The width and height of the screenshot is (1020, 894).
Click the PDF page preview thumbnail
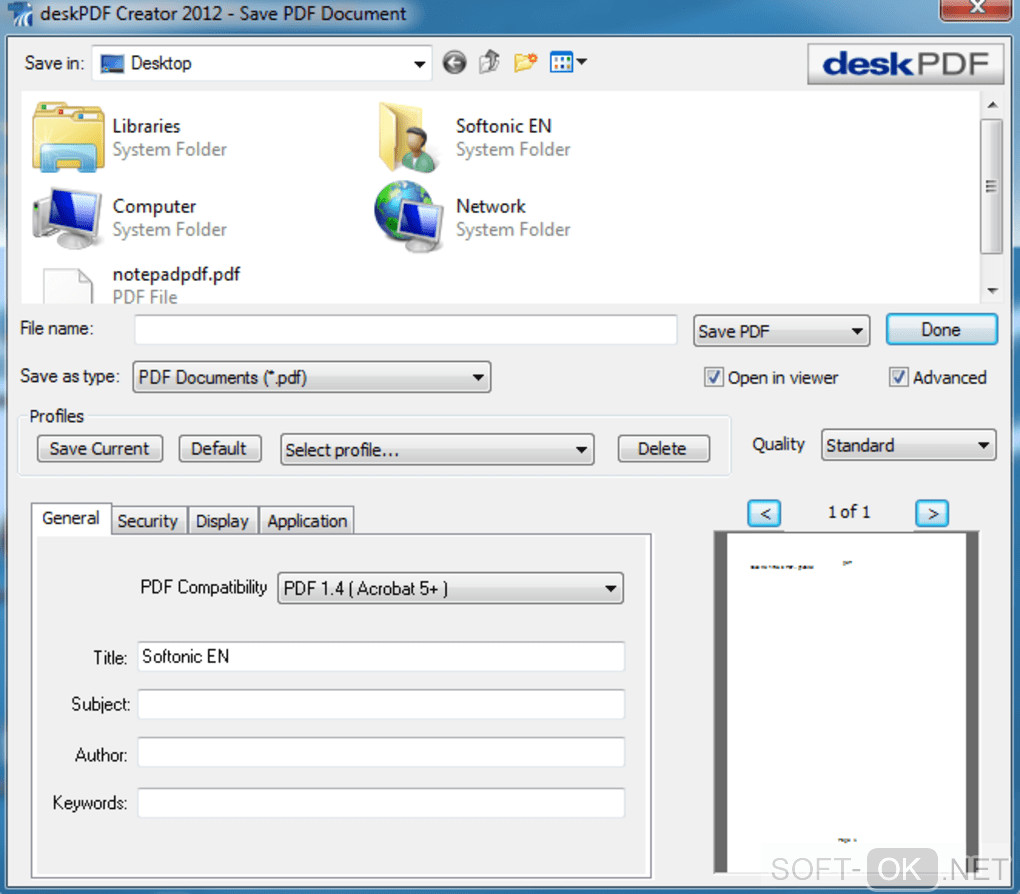846,703
